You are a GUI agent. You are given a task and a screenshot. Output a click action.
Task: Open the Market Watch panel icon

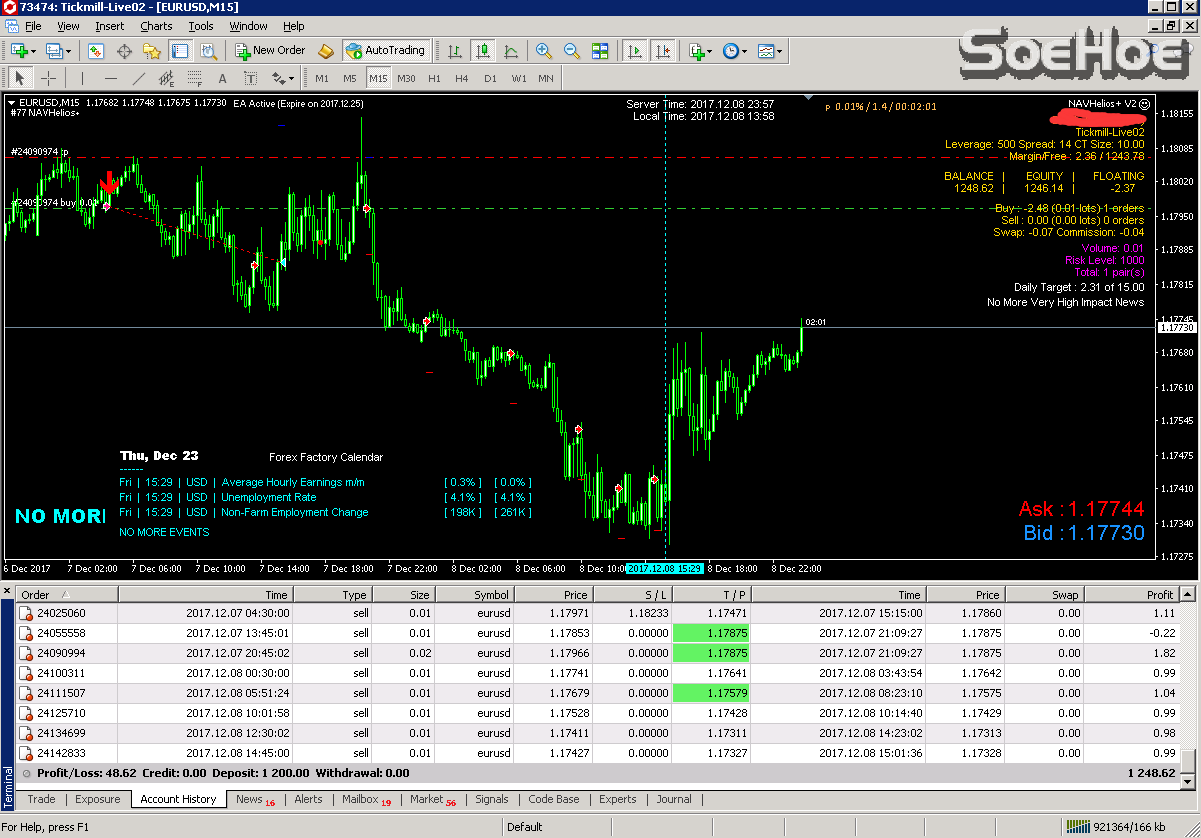pyautogui.click(x=96, y=50)
